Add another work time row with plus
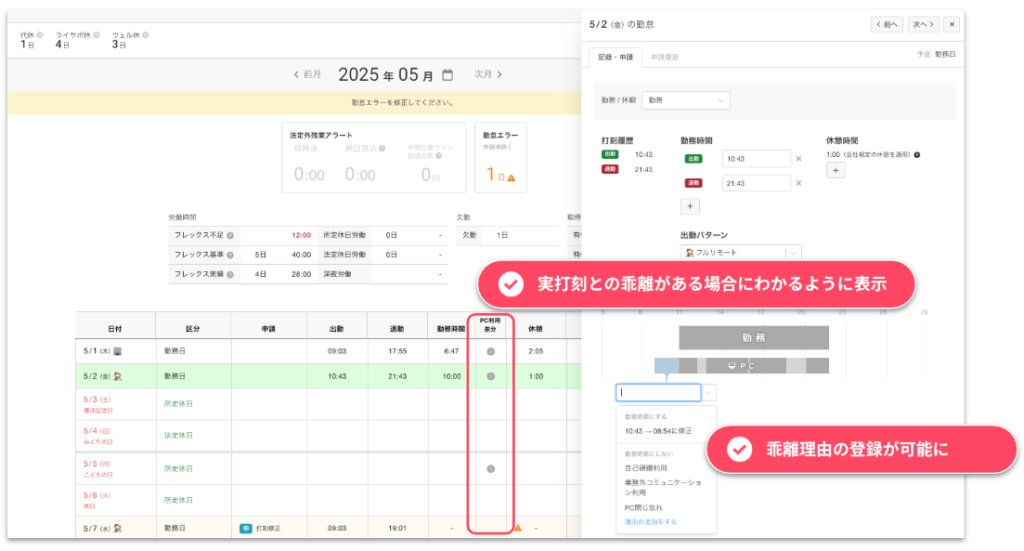1024x551 pixels. pyautogui.click(x=690, y=206)
